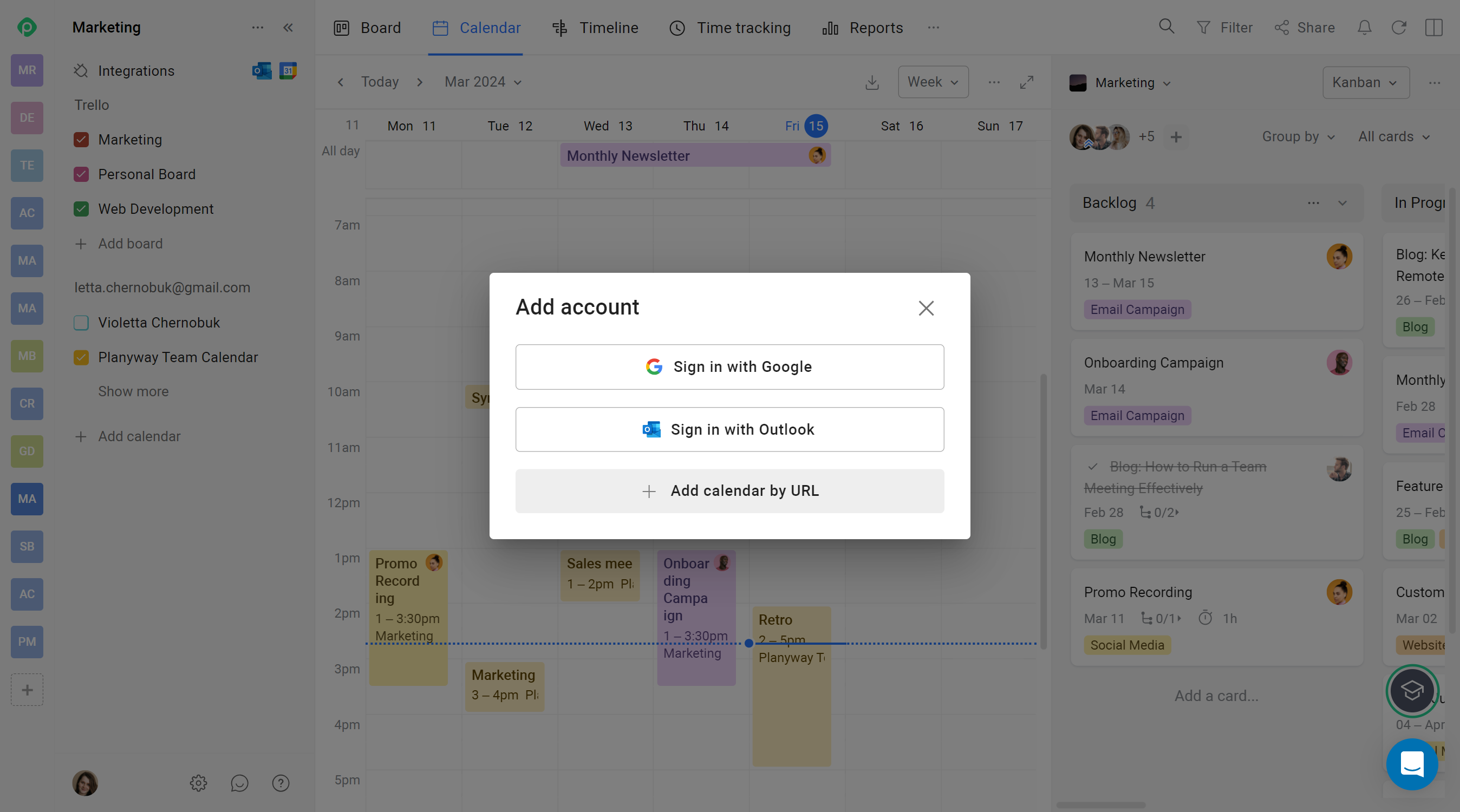Screen dimensions: 1460x812
Task: Open the settings gear in sidebar
Action: point(198,783)
